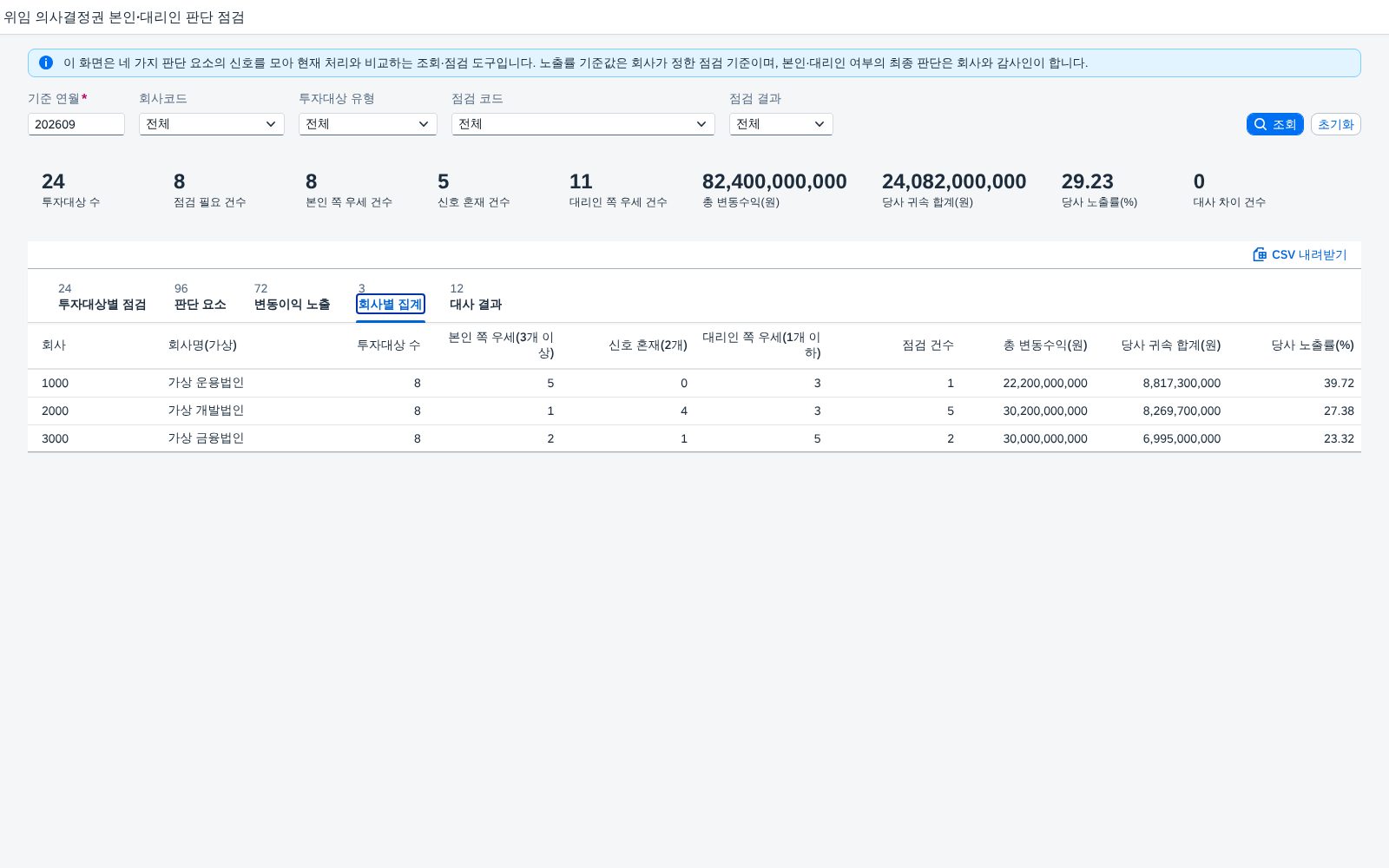This screenshot has width=1389, height=868.
Task: Click the 8,269,700,000 cell
Action: [1182, 411]
